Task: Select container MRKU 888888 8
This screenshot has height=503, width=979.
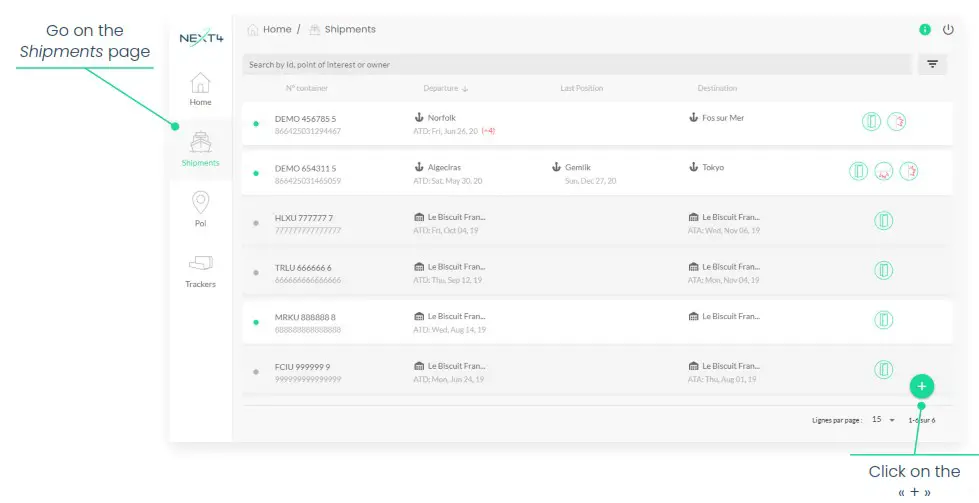Action: [305, 317]
